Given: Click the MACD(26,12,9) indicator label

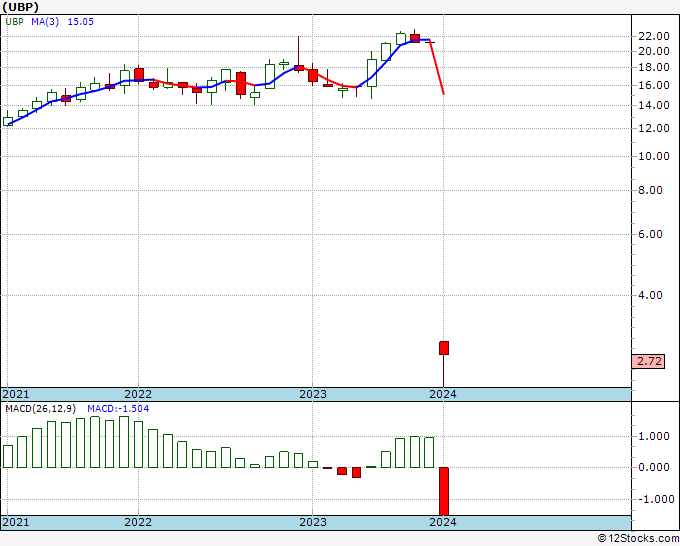Looking at the screenshot, I should pos(40,409).
